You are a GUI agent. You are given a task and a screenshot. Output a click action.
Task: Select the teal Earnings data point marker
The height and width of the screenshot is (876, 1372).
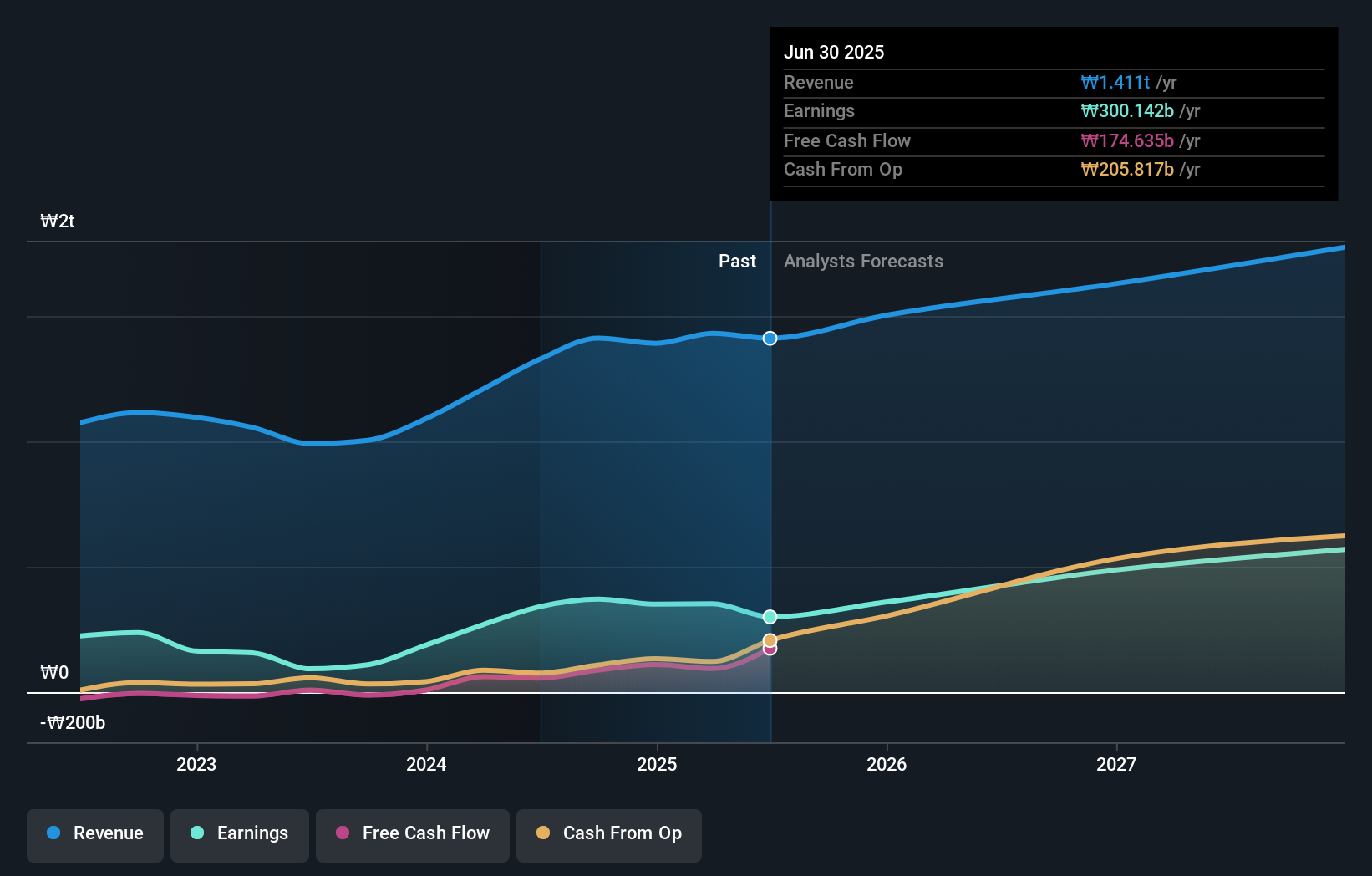[770, 616]
